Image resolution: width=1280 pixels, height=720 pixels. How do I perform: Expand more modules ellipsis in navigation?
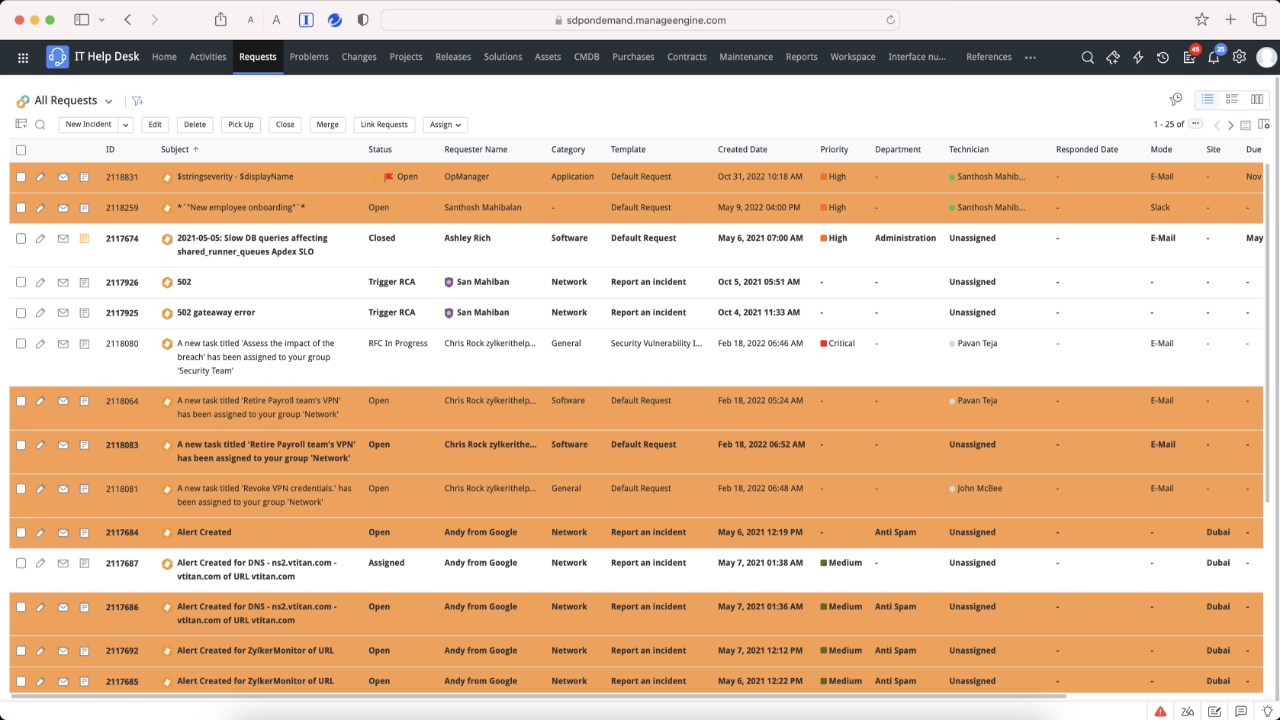pyautogui.click(x=1030, y=57)
